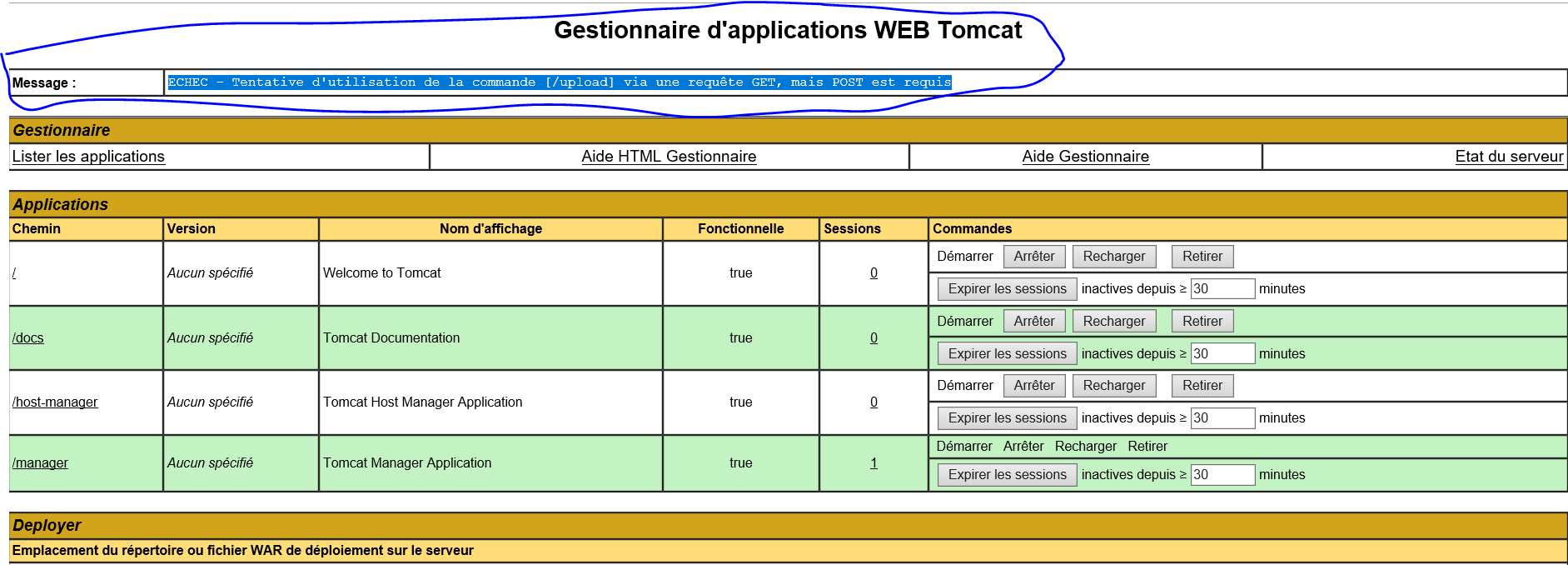This screenshot has width=1568, height=565.
Task: Open Aide Gestionnaire link
Action: (1085, 157)
